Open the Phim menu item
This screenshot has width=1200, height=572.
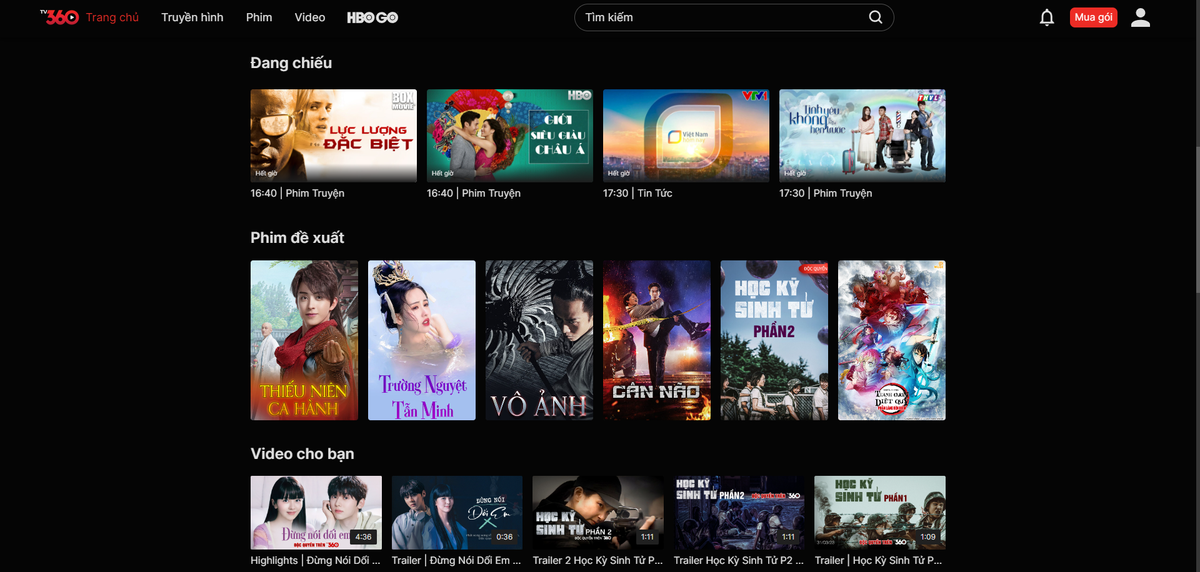tap(259, 17)
